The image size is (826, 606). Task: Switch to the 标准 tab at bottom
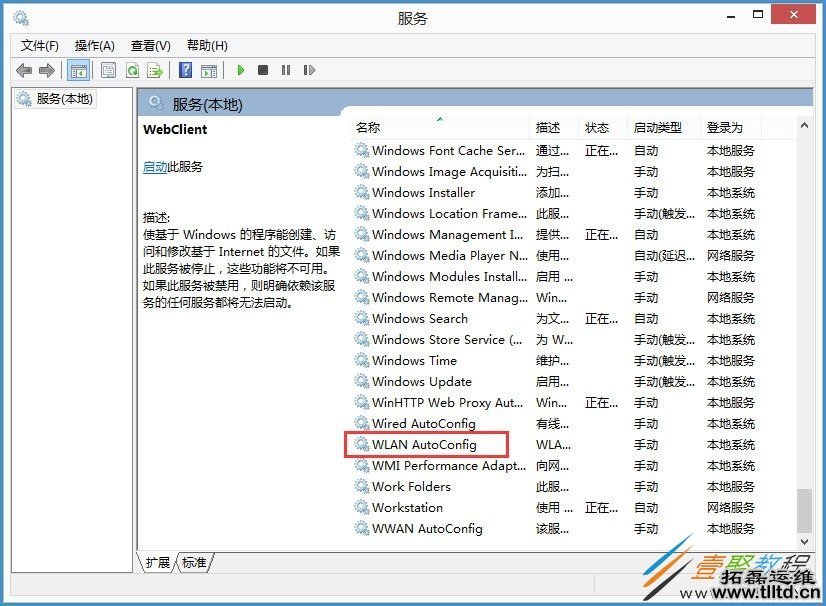point(193,563)
